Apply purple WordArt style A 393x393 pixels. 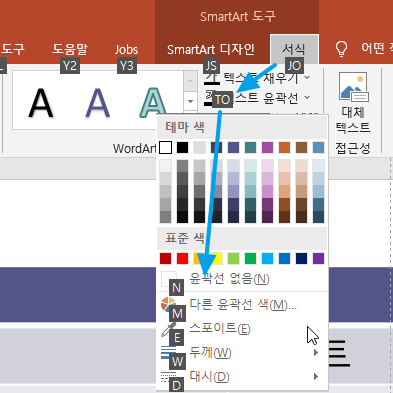point(97,103)
